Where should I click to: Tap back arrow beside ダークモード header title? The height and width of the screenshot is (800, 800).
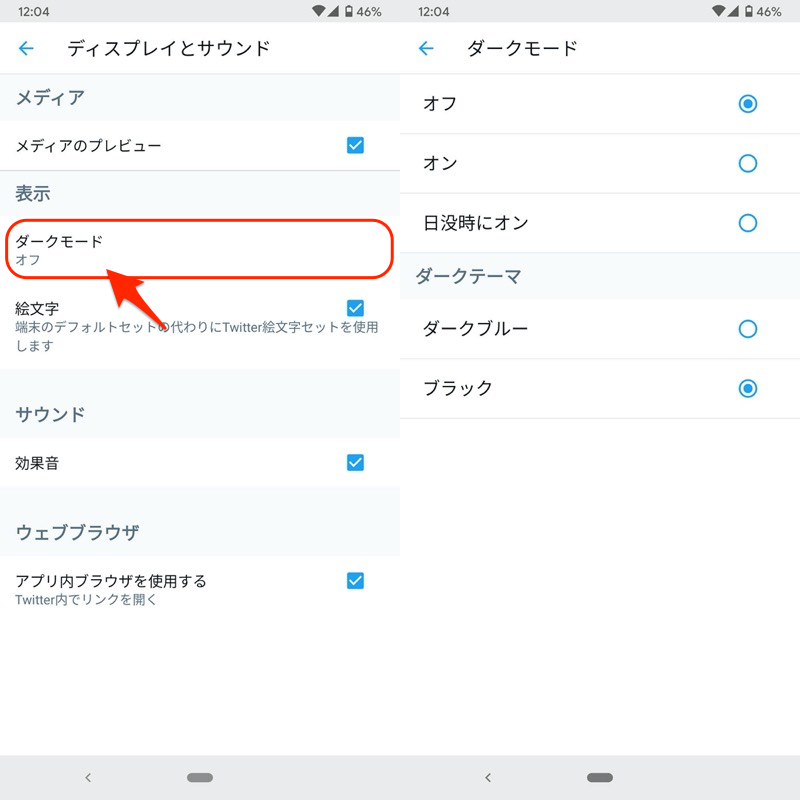[x=426, y=48]
